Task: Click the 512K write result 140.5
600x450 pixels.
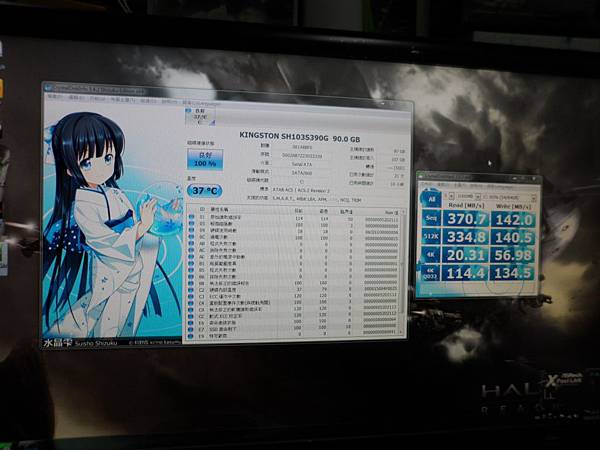Action: click(x=513, y=238)
